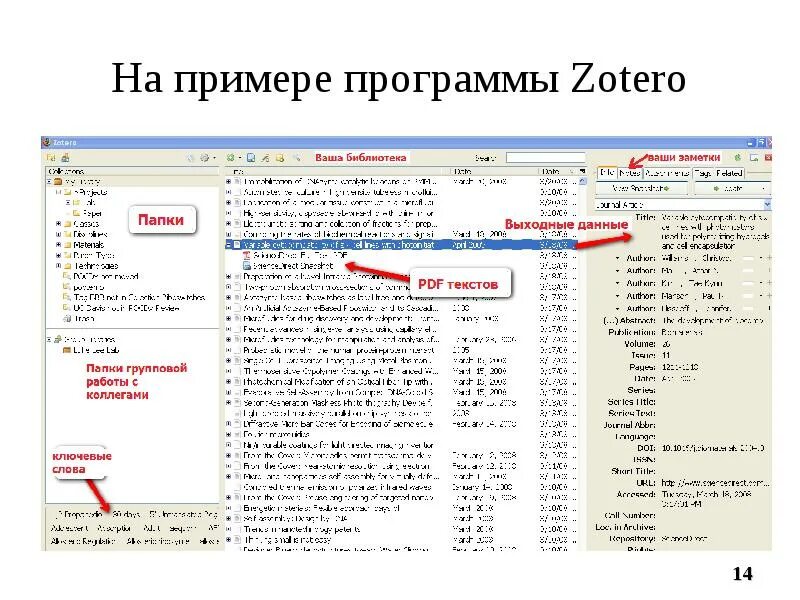Open the first Author creator type dropdown
Image resolution: width=800 pixels, height=600 pixels.
[618, 258]
